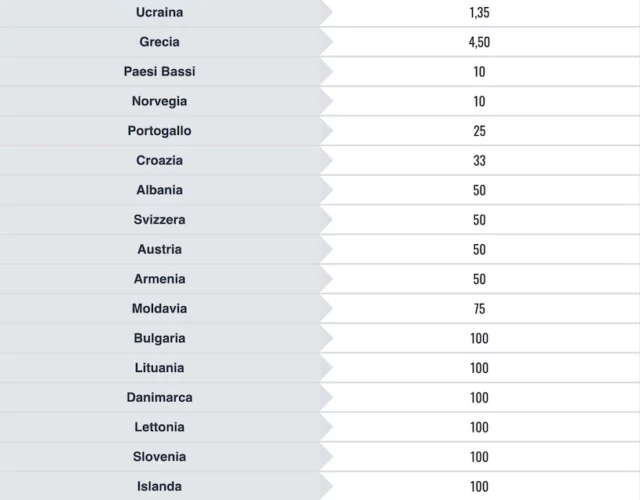Select the Albania country label

[x=160, y=190]
